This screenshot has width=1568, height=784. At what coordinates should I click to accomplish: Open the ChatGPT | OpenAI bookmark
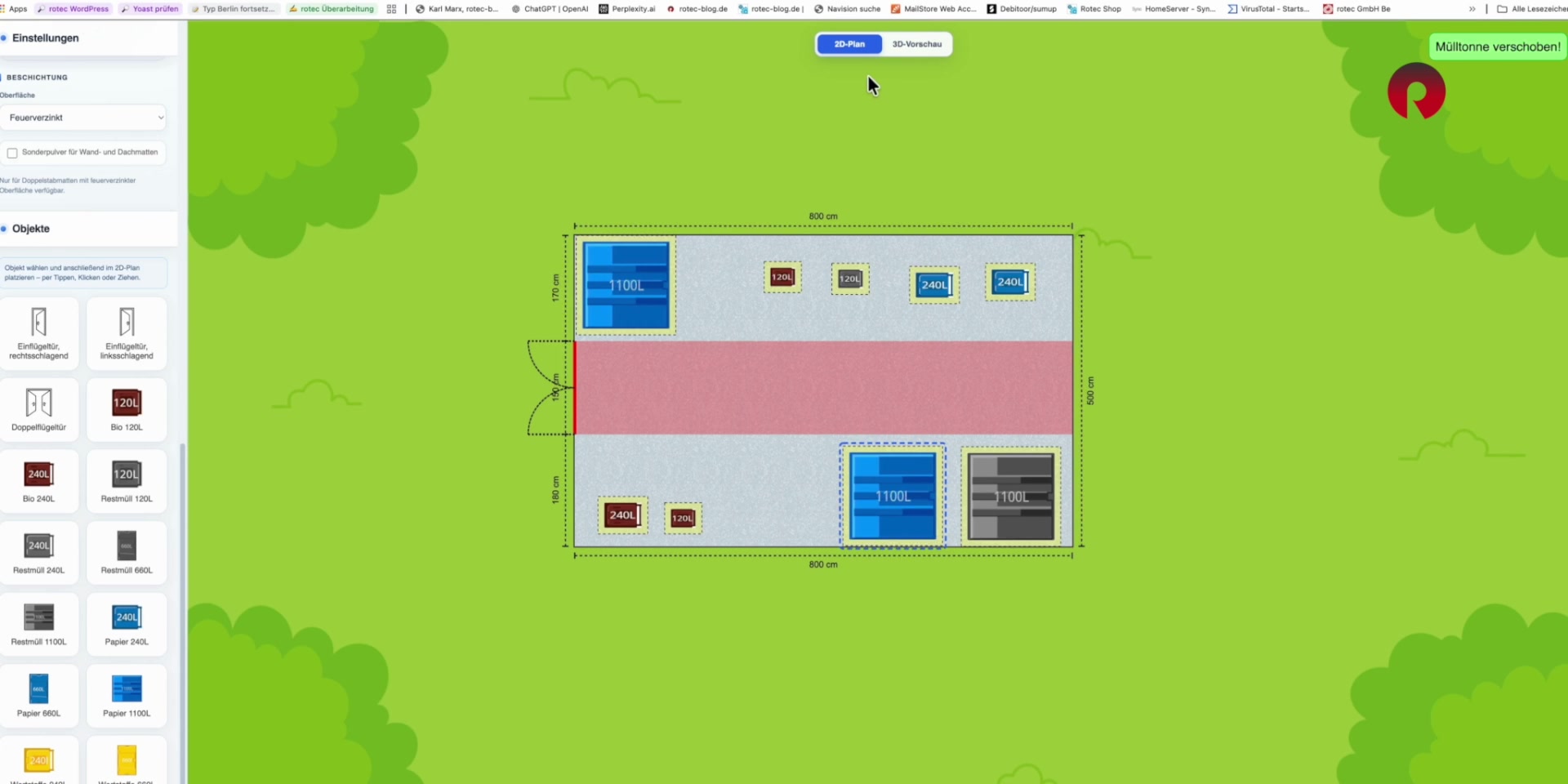(549, 9)
